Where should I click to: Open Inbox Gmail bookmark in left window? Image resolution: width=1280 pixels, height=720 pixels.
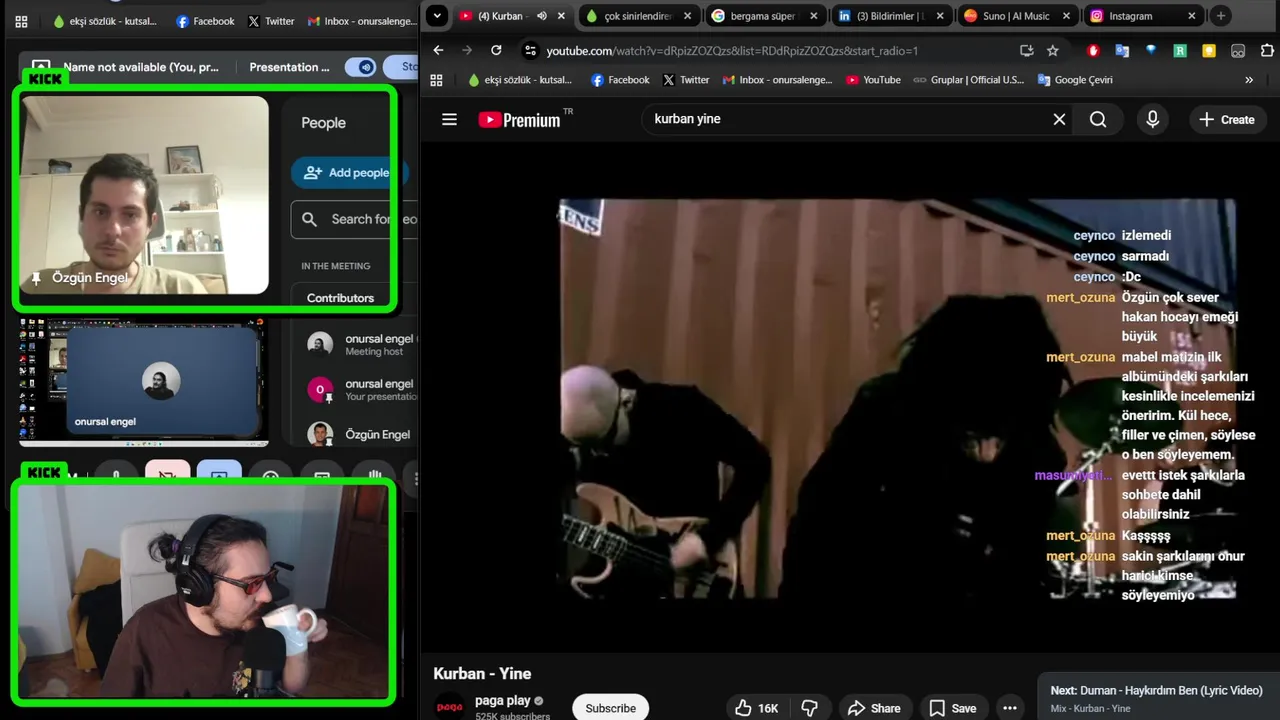[x=362, y=21]
